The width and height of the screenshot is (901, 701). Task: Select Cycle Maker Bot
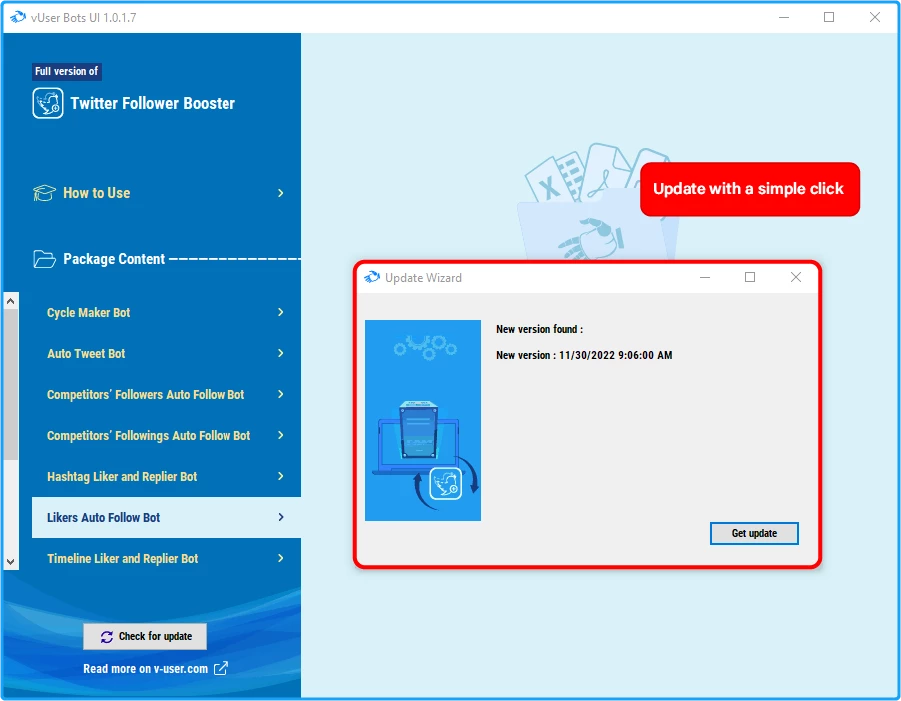coord(166,313)
